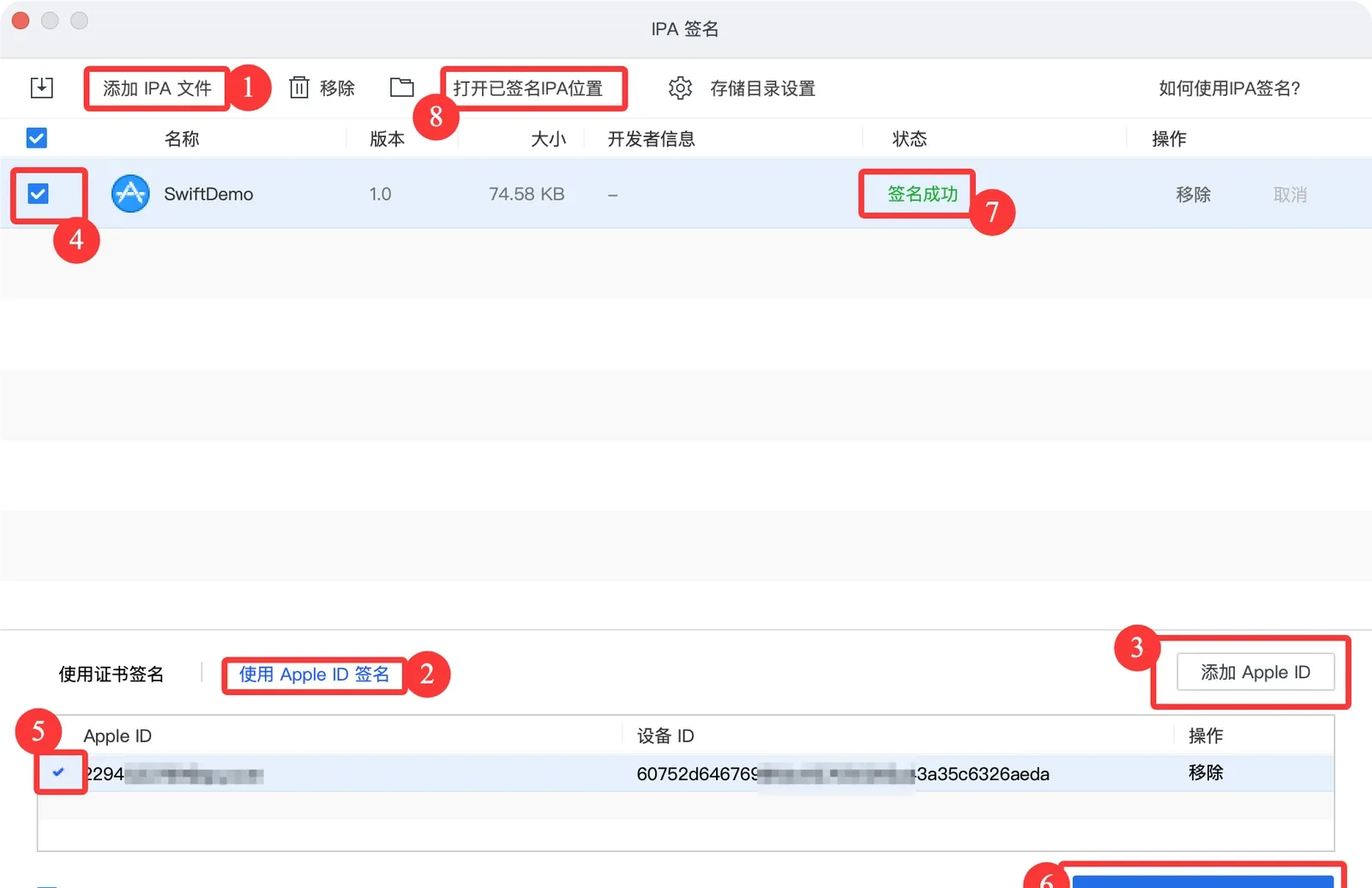Click the 添加 Apple ID button
1372x888 pixels.
click(1255, 672)
